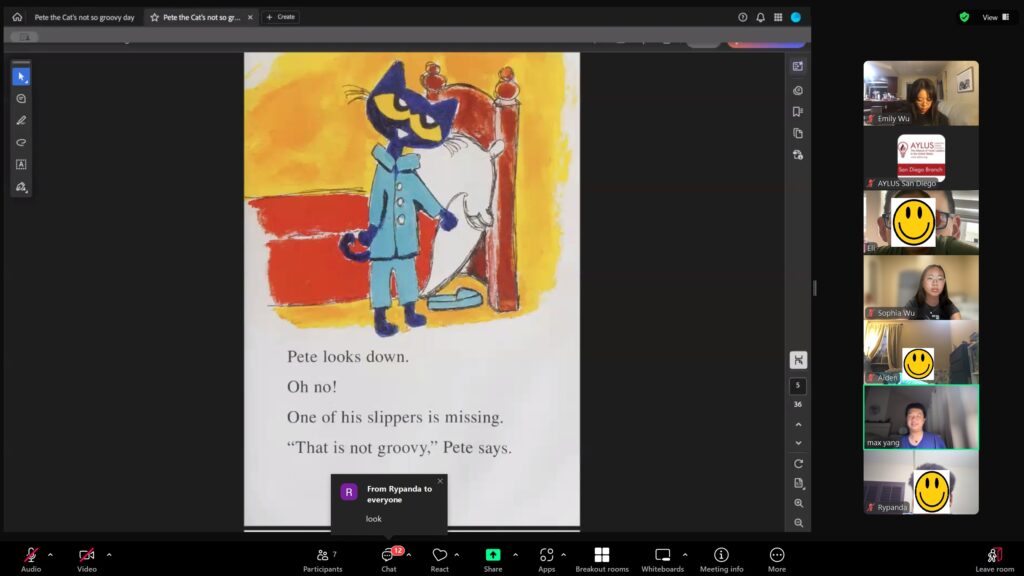Image resolution: width=1024 pixels, height=576 pixels.
Task: Click the add text box tool
Action: coord(21,165)
